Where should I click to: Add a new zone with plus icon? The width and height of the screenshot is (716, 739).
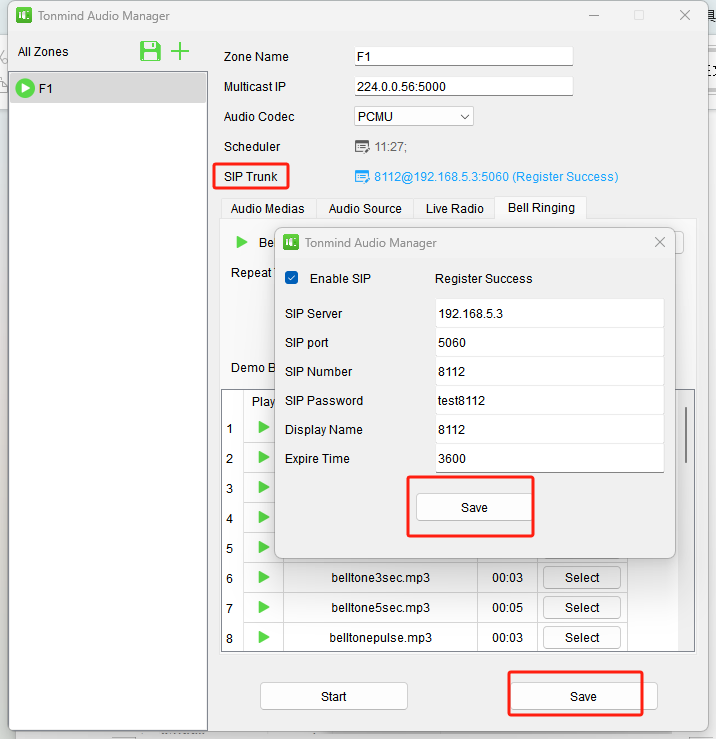tap(180, 51)
